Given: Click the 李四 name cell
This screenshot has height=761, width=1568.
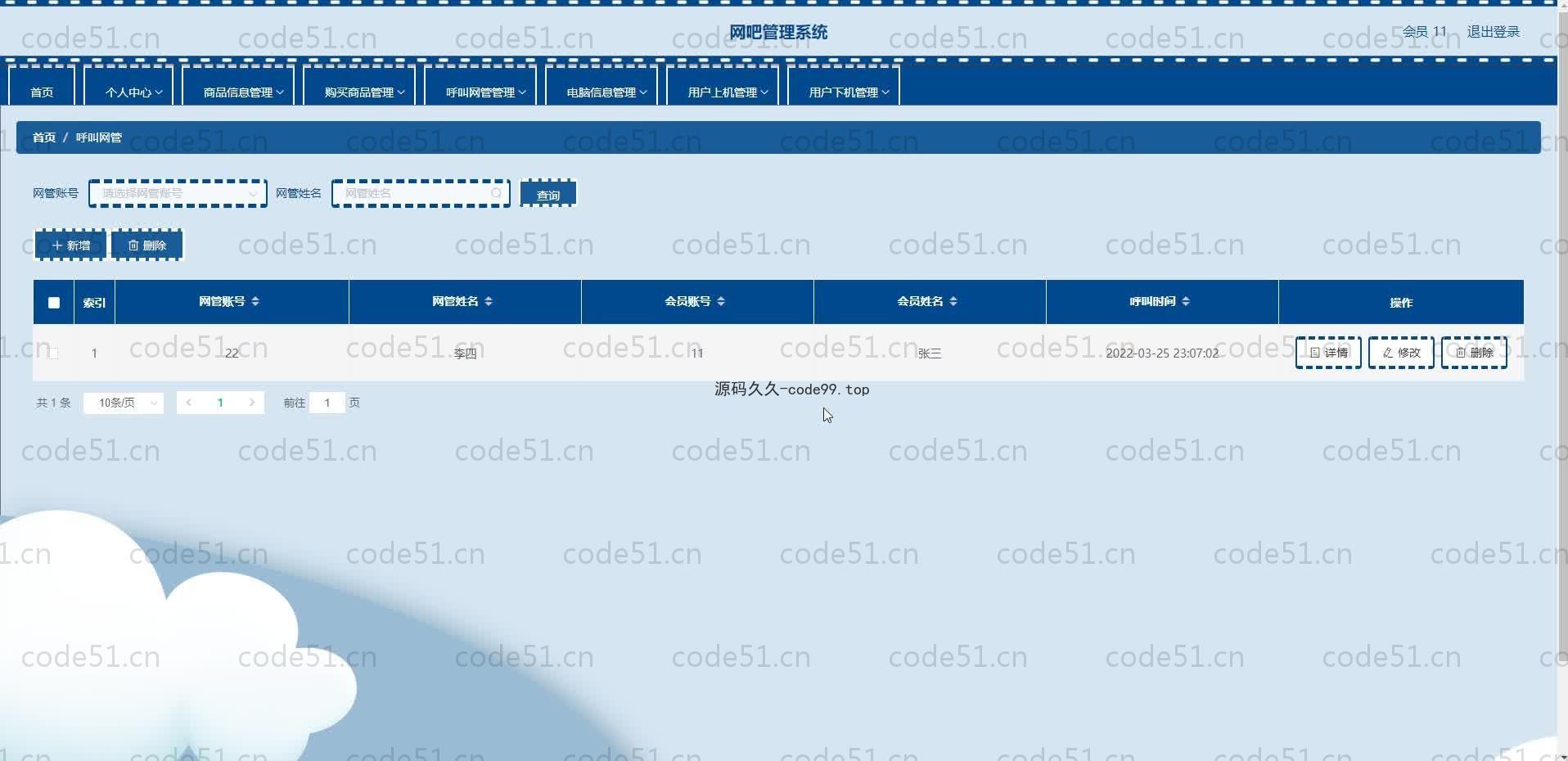Looking at the screenshot, I should [x=465, y=353].
